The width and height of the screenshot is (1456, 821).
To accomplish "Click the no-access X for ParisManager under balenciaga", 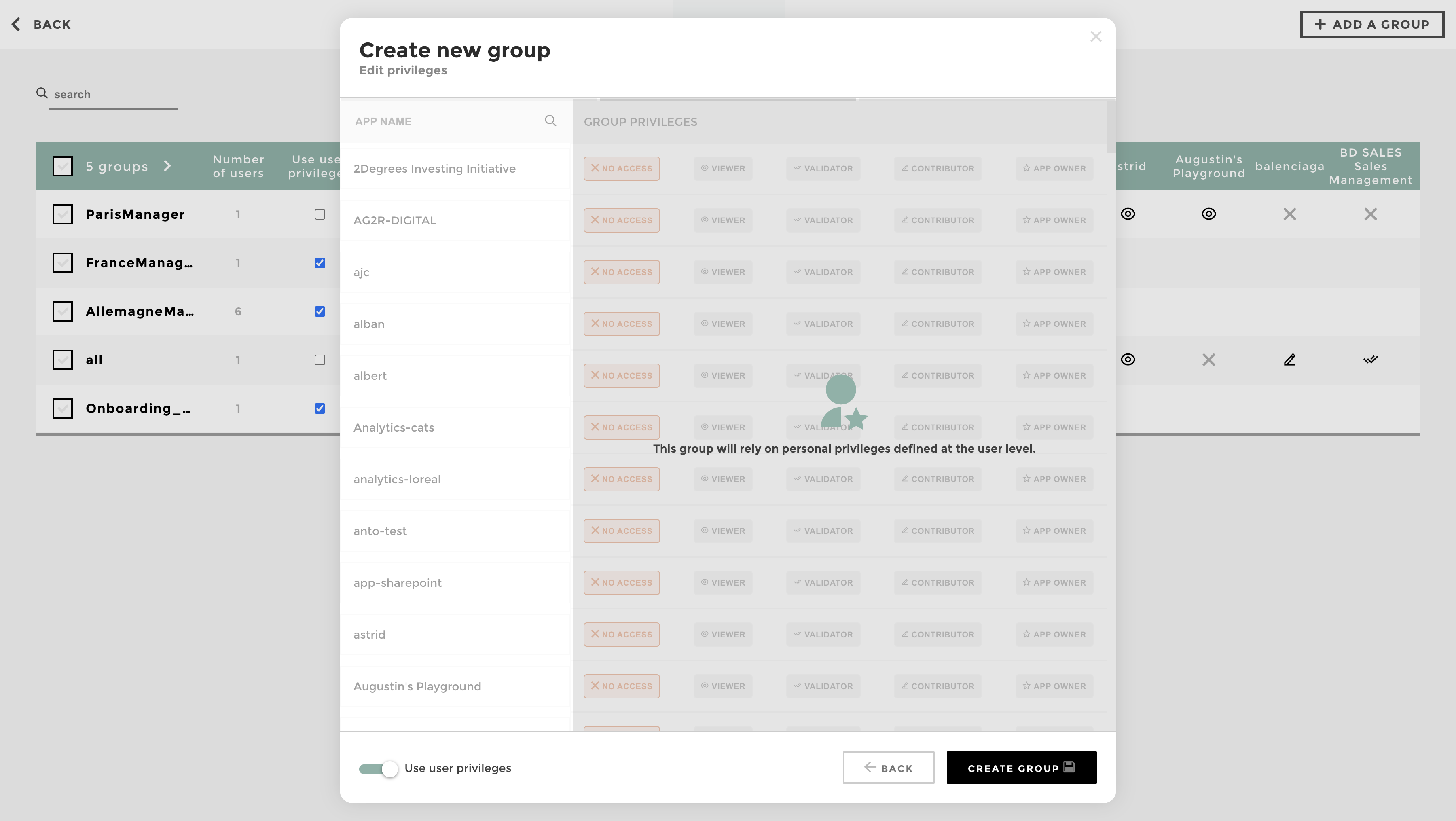I will pos(1290,214).
